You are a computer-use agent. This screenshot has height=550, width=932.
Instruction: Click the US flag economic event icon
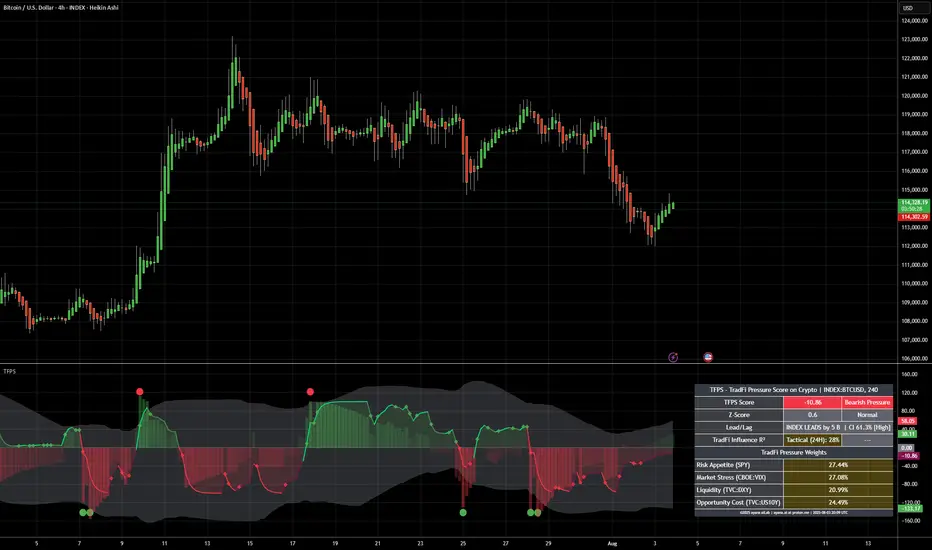(x=708, y=355)
